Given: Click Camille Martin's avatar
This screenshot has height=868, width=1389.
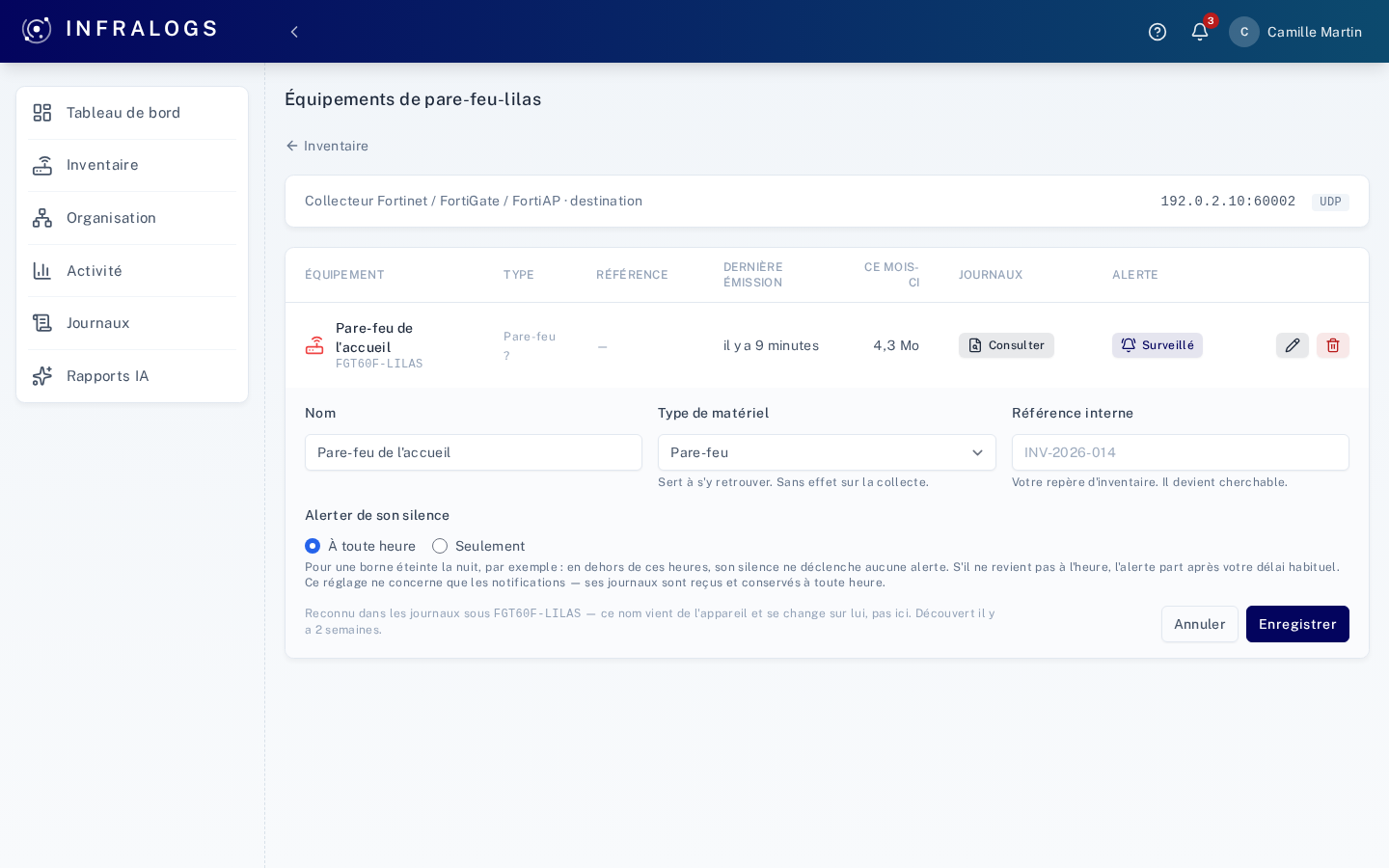Looking at the screenshot, I should pos(1244,32).
